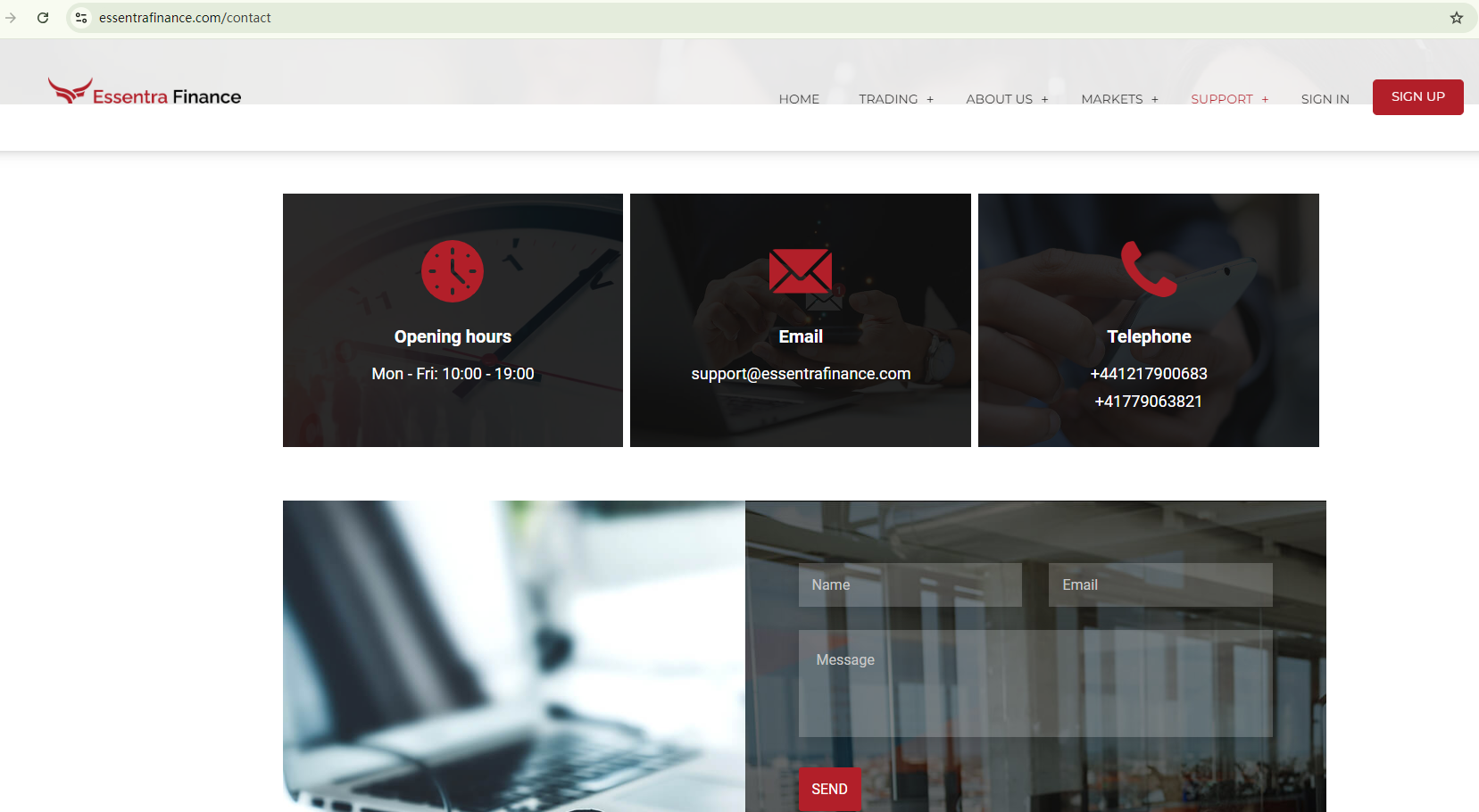Open the Support menu item
Screen dimensions: 1479x812
click(x=1222, y=99)
